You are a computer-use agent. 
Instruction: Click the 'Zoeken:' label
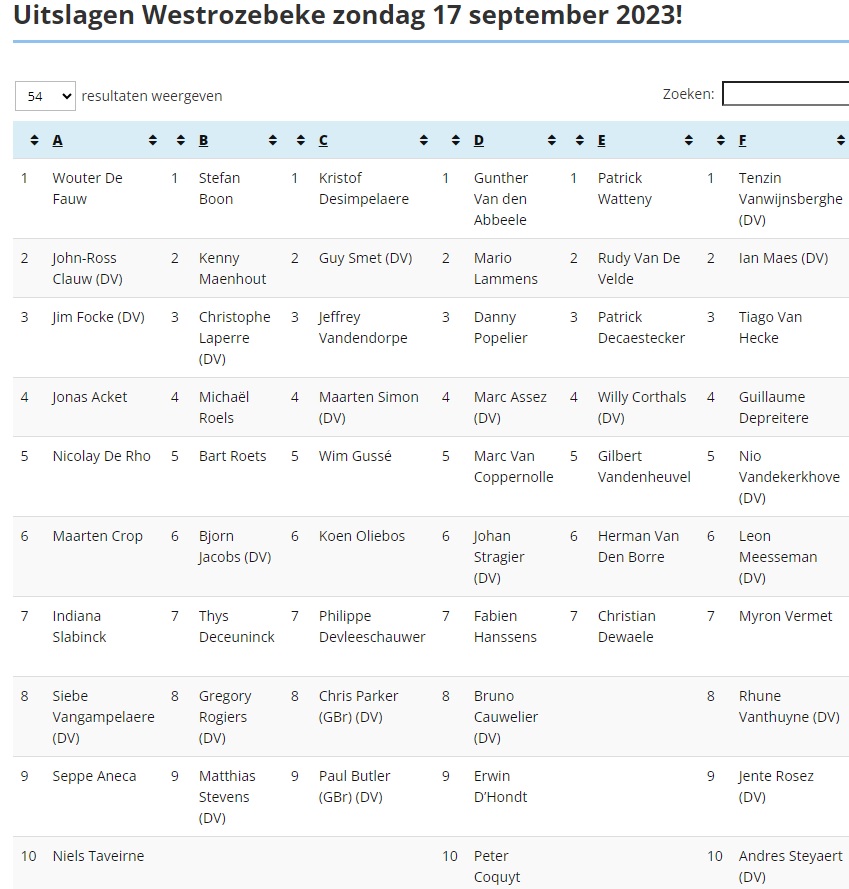tap(689, 94)
